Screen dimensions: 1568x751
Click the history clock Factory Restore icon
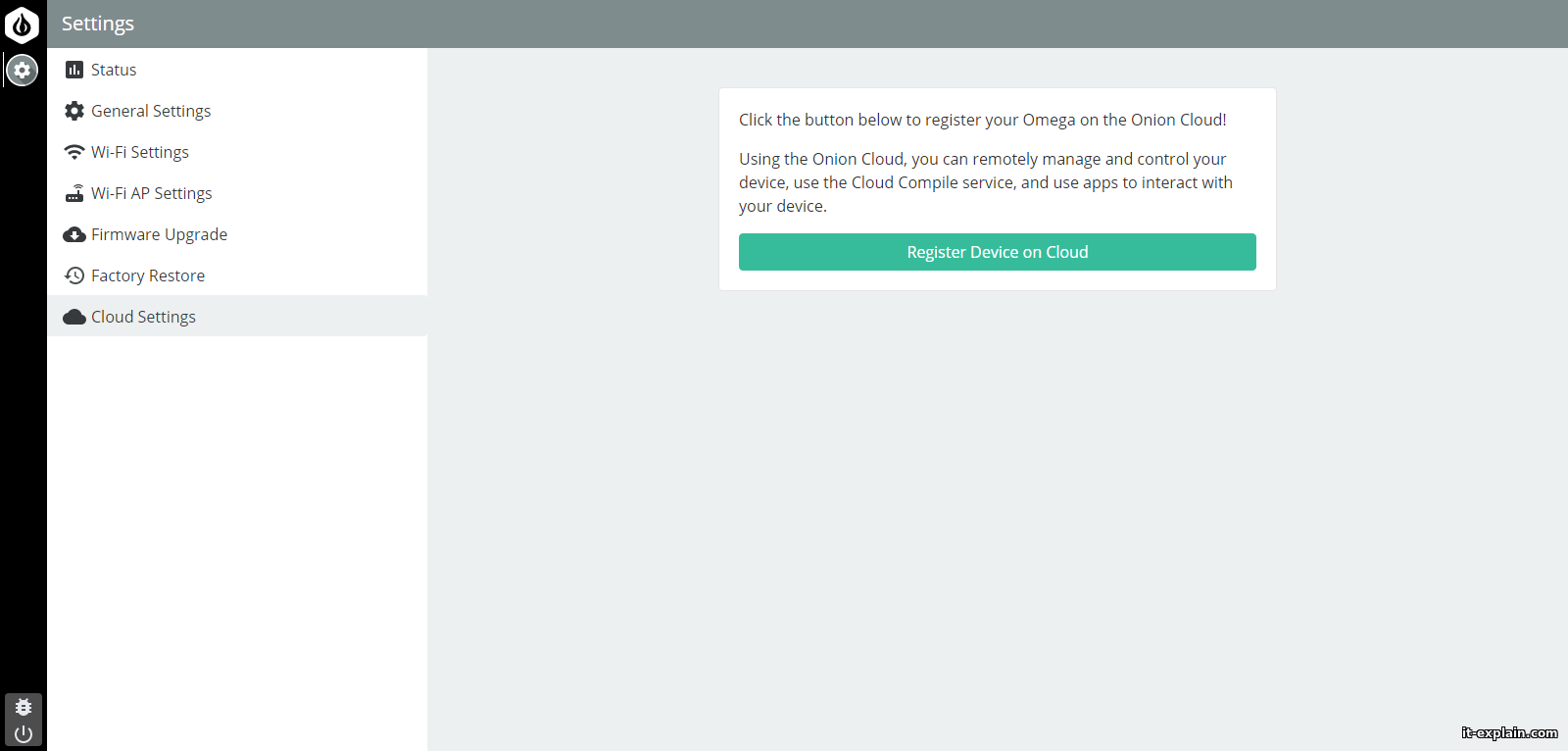coord(74,275)
